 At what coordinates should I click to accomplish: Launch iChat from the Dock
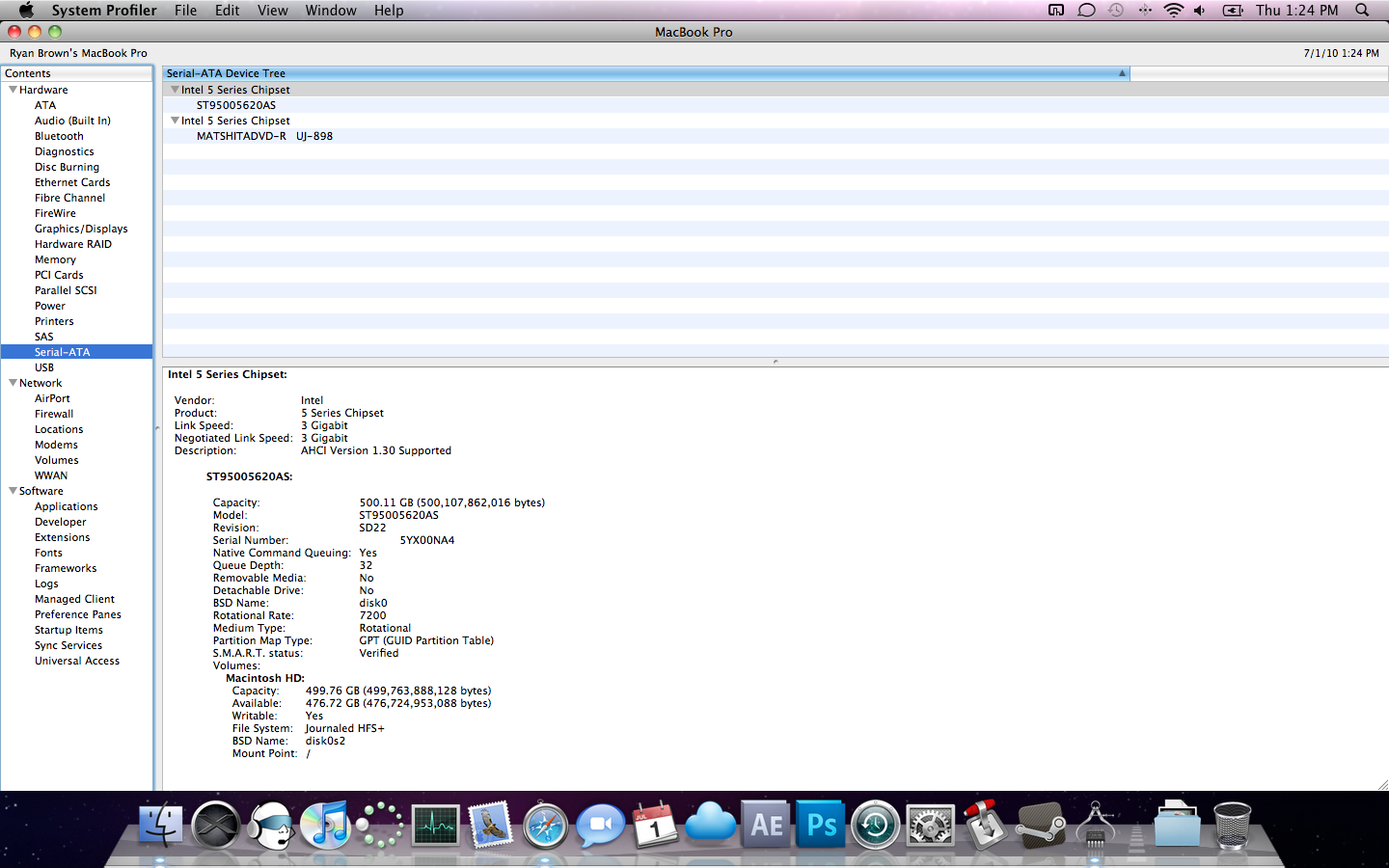[600, 826]
